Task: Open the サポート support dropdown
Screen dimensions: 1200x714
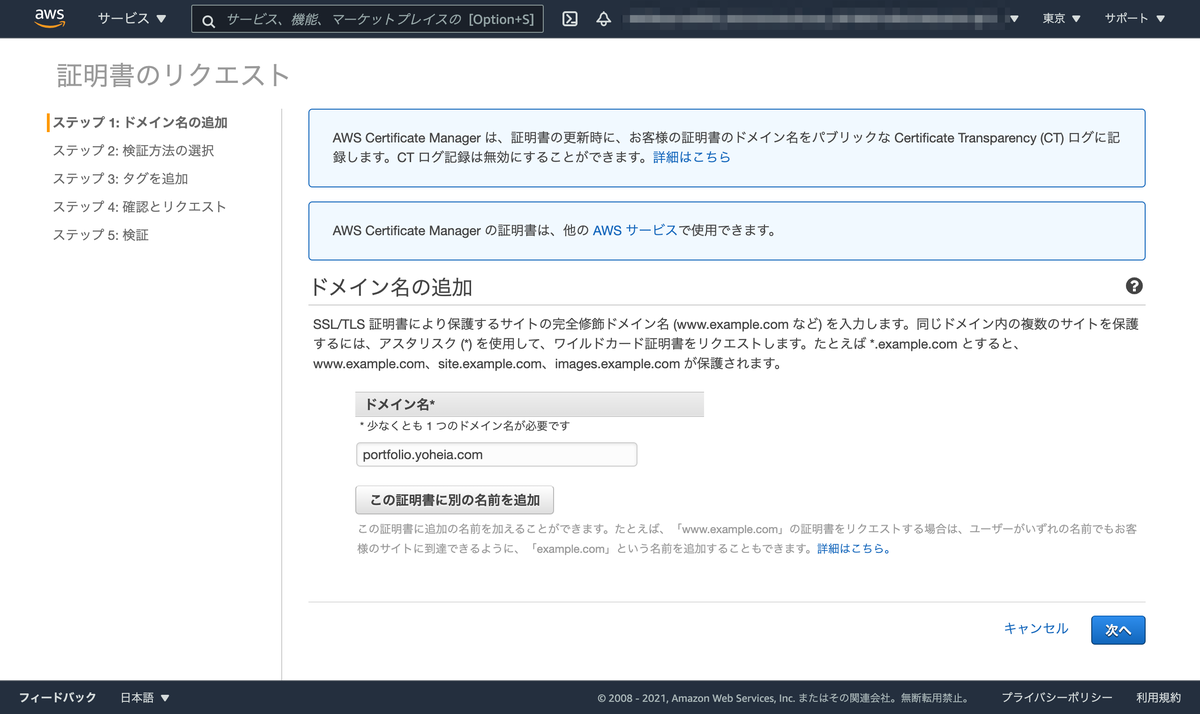Action: click(x=1135, y=19)
